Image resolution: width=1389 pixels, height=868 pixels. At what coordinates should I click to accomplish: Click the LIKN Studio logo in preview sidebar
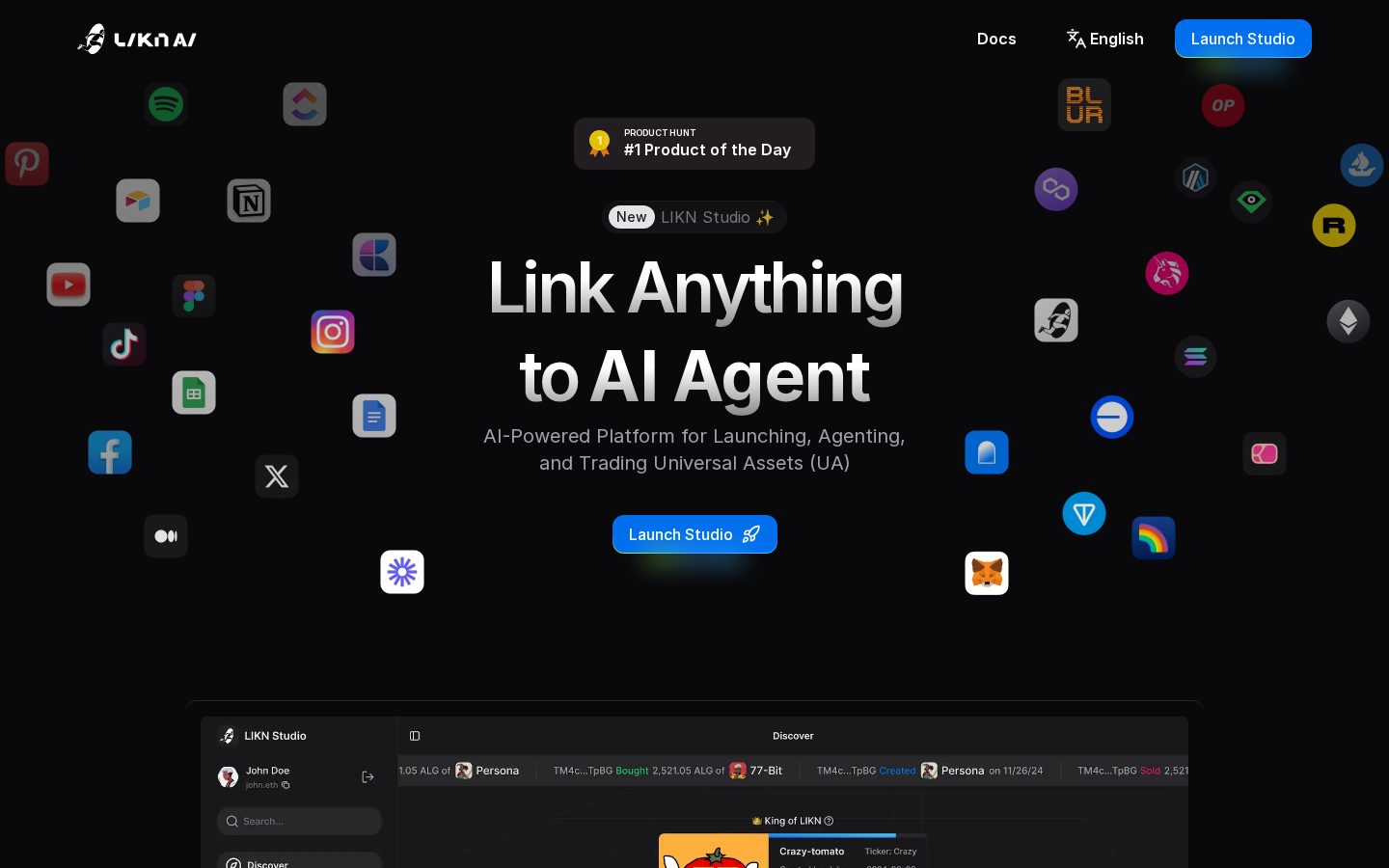tap(262, 736)
